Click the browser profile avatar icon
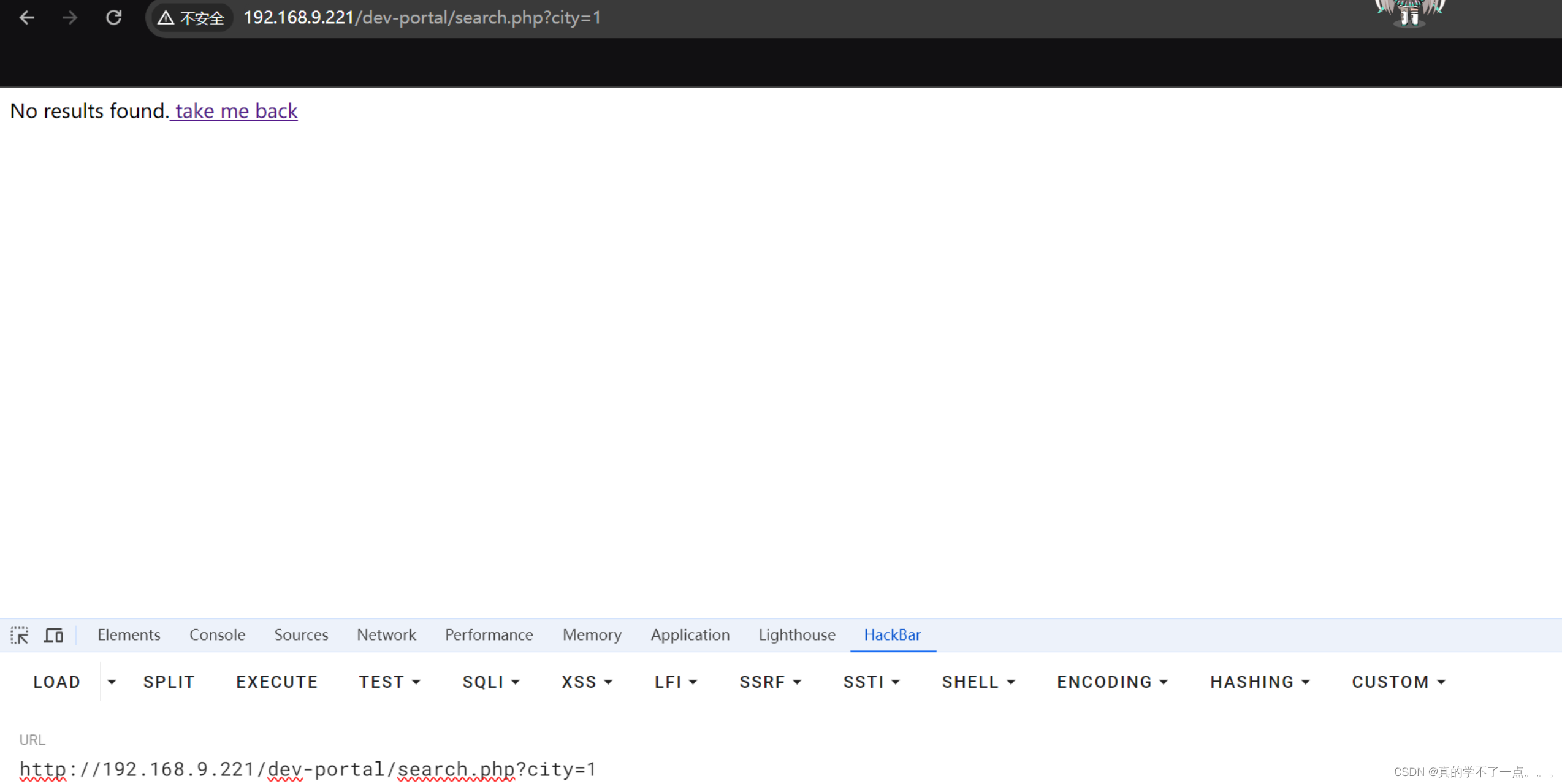 click(x=1406, y=12)
